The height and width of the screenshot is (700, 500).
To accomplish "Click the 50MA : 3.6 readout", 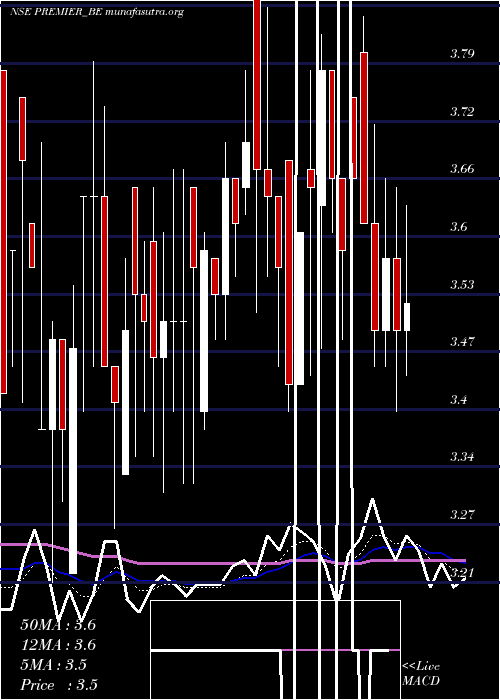I will coord(58,625).
